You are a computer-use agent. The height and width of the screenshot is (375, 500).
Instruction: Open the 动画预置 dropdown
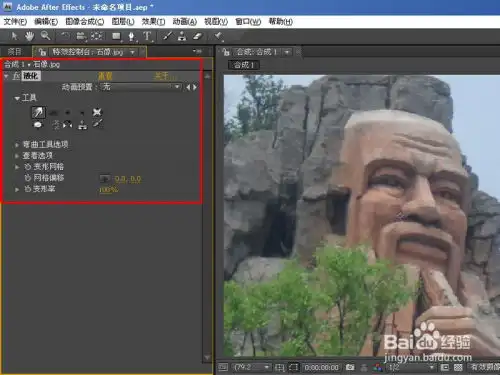click(141, 87)
